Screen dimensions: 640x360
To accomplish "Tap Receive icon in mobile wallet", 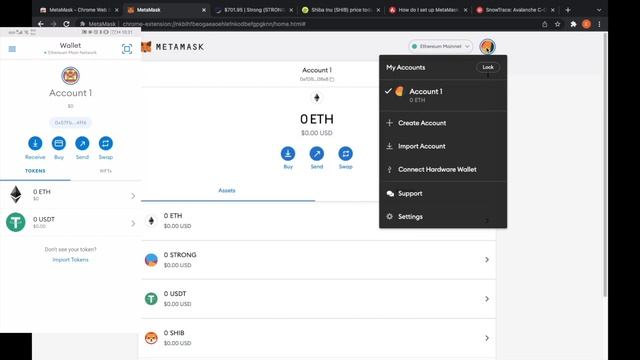I will pyautogui.click(x=35, y=143).
